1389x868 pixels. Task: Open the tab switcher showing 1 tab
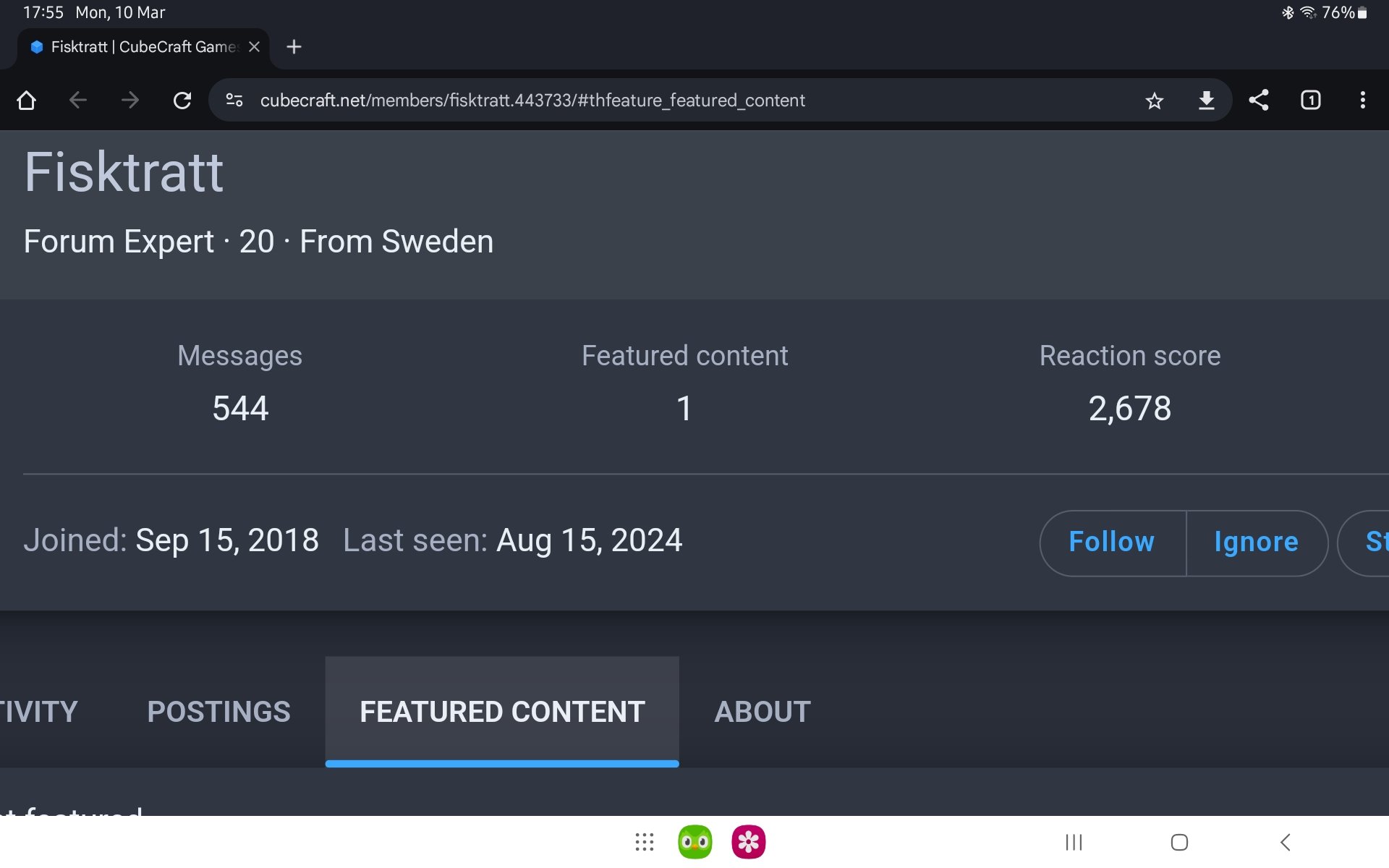(1311, 100)
